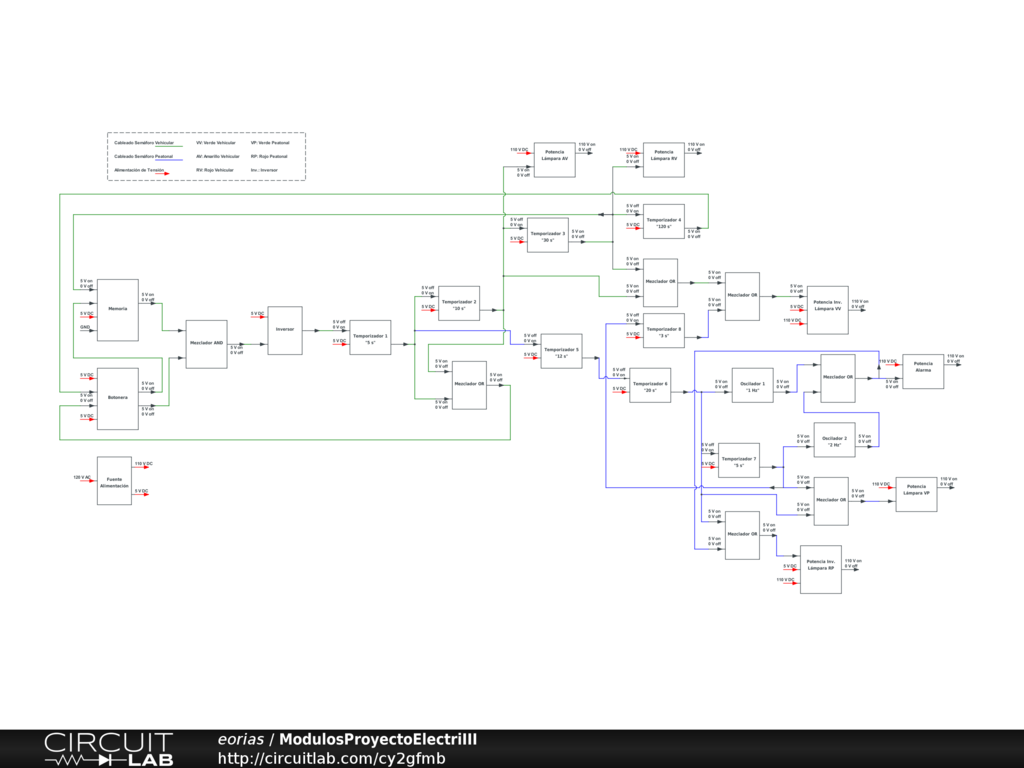Open the circuitlab.com/cy2gfmb URL
Image resolution: width=1024 pixels, height=768 pixels.
click(331, 758)
